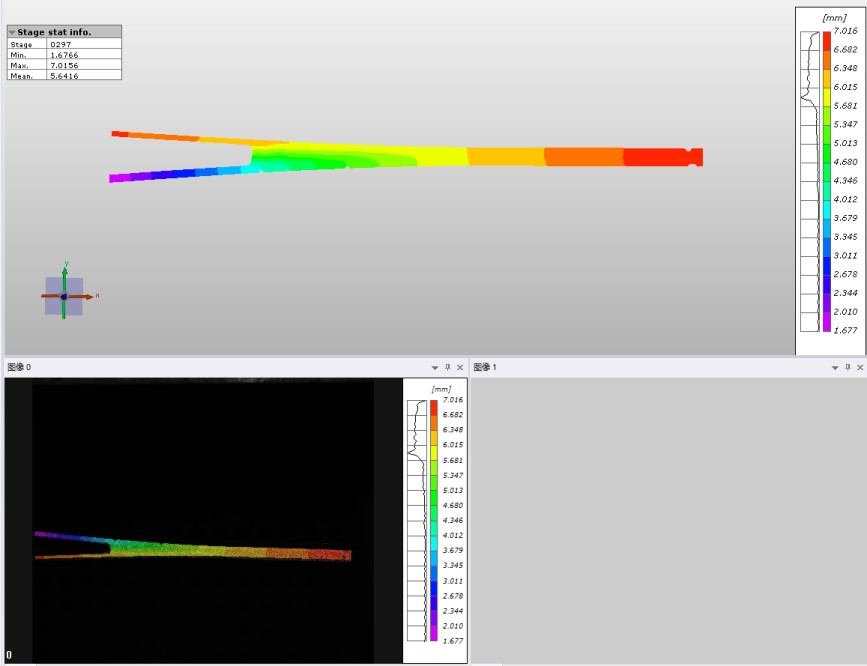867x666 pixels.
Task: Click the red 7.016 swatch in main legend
Action: click(827, 40)
